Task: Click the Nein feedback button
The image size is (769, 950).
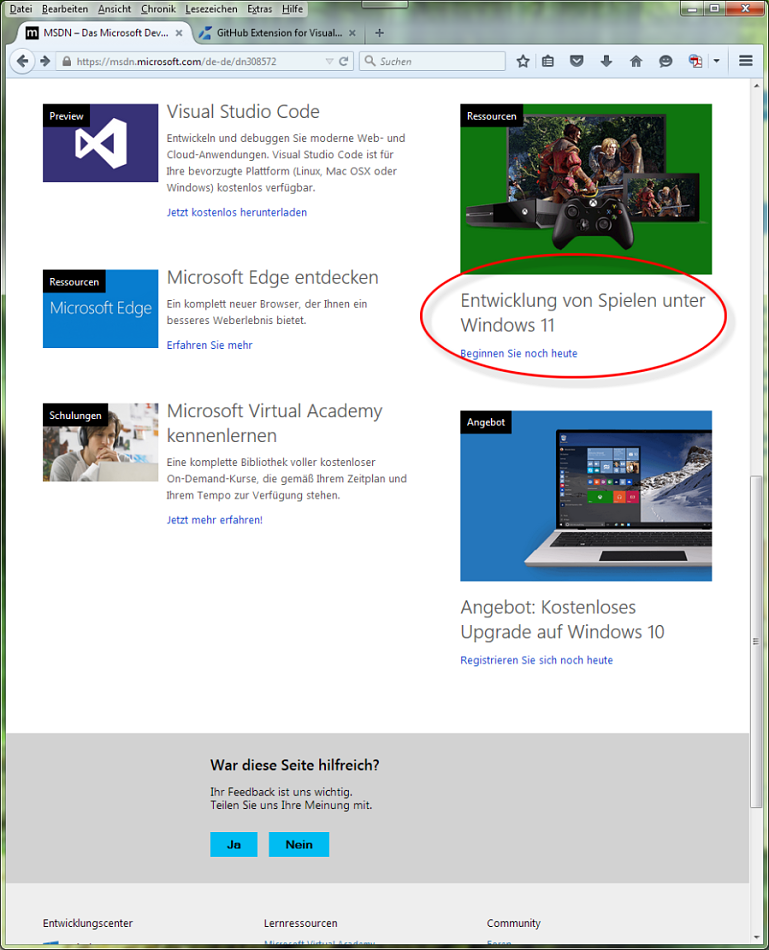Action: [x=298, y=845]
